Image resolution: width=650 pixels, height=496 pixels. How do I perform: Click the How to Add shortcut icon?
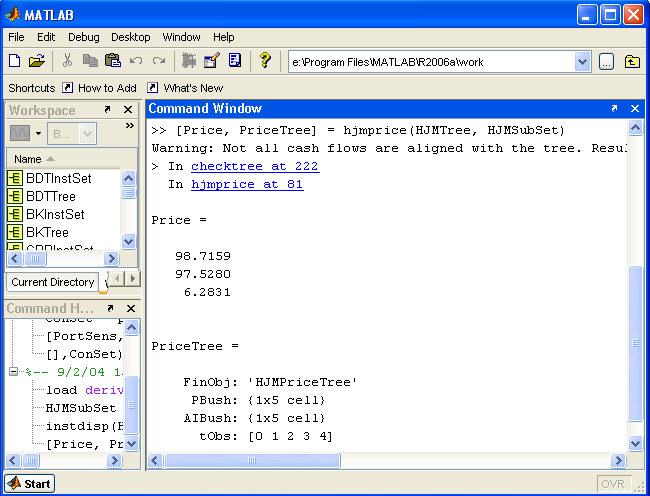coord(68,88)
